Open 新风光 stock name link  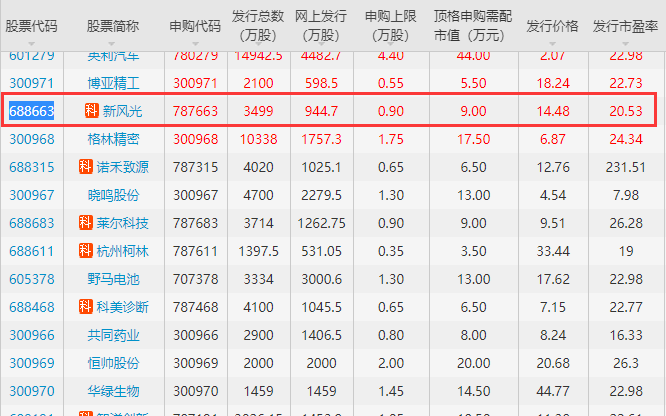tap(122, 111)
